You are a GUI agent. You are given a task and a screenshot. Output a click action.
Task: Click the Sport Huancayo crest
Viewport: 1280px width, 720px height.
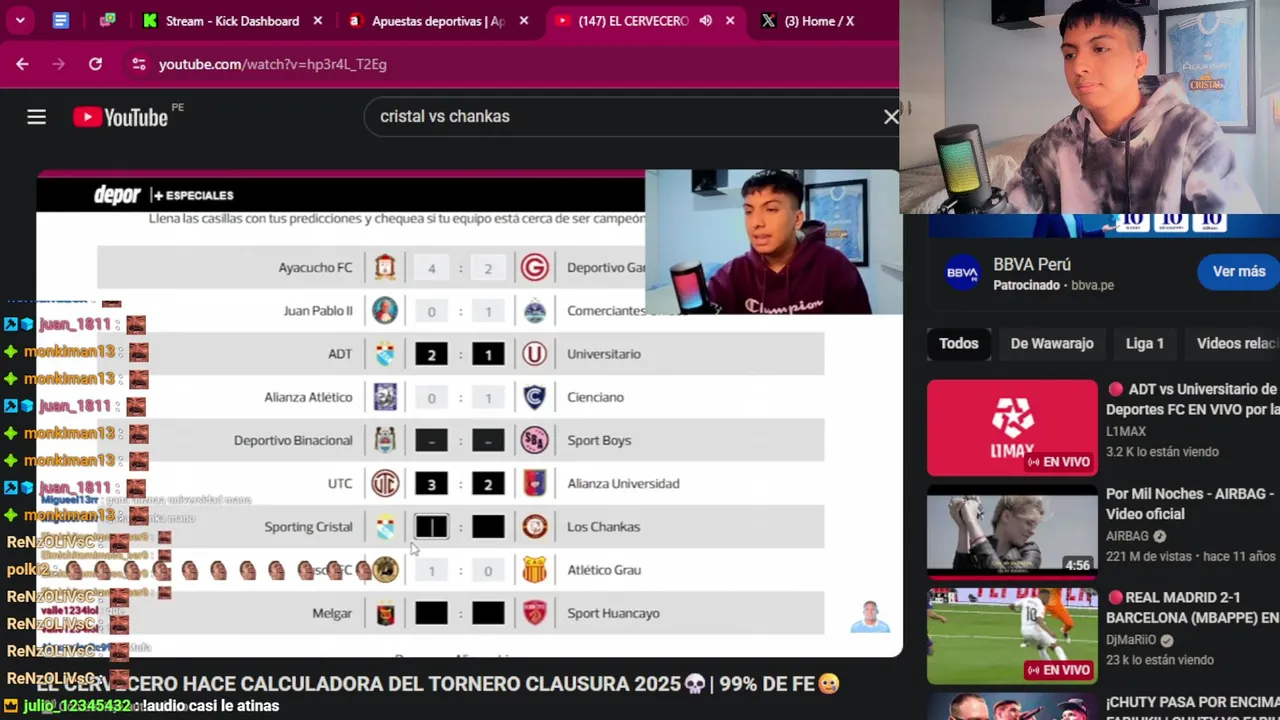pyautogui.click(x=535, y=613)
